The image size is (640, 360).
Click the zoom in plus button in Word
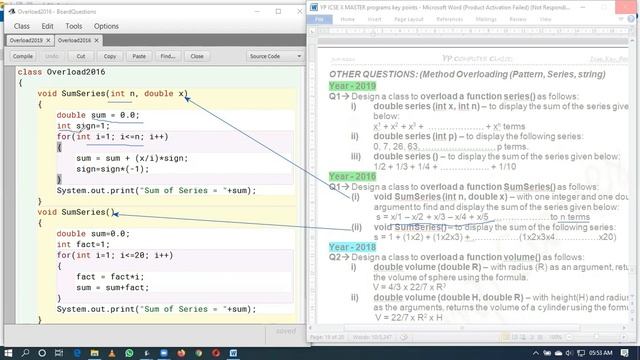click(625, 337)
